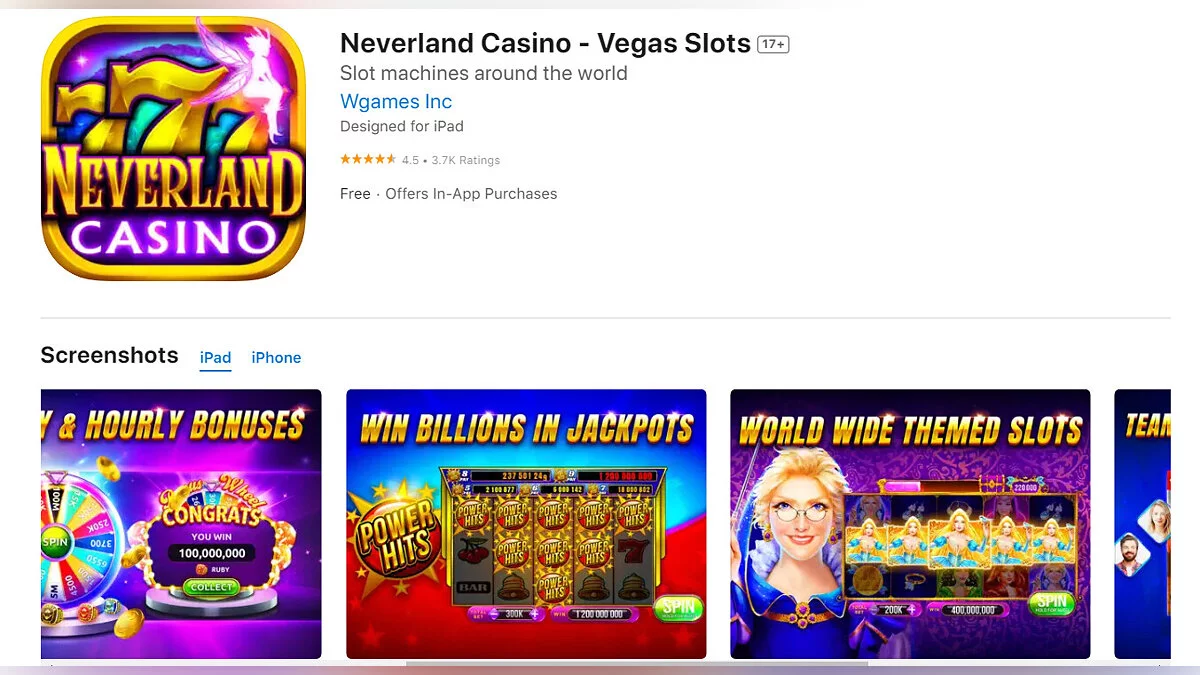Switch to the iPhone screenshots tab
The height and width of the screenshot is (675, 1200).
276,358
